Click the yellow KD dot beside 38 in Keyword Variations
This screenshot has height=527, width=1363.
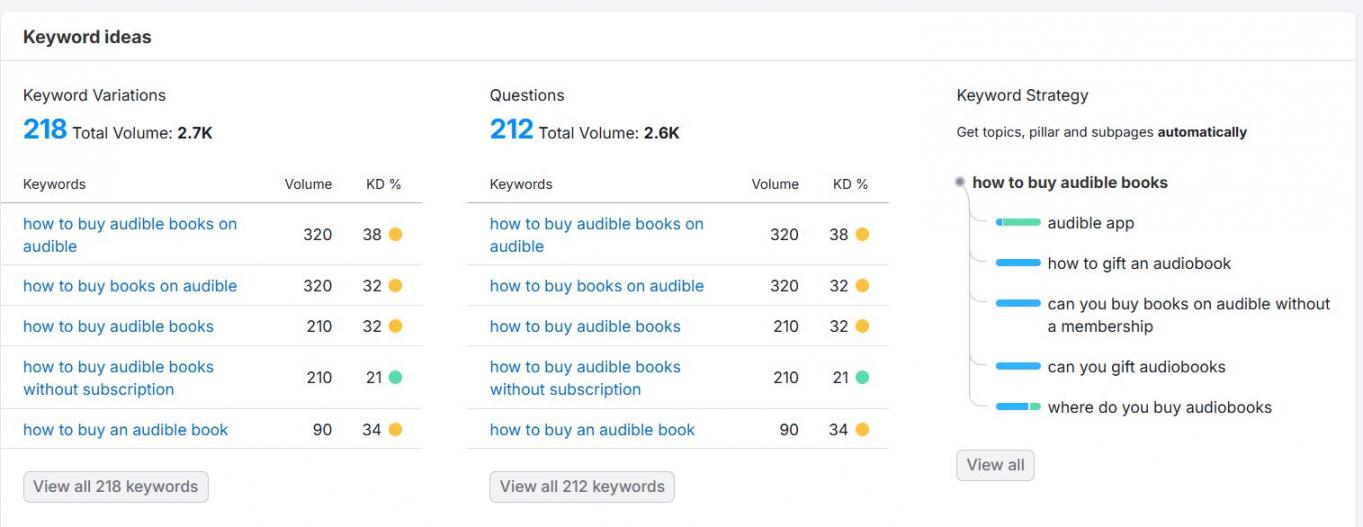395,234
